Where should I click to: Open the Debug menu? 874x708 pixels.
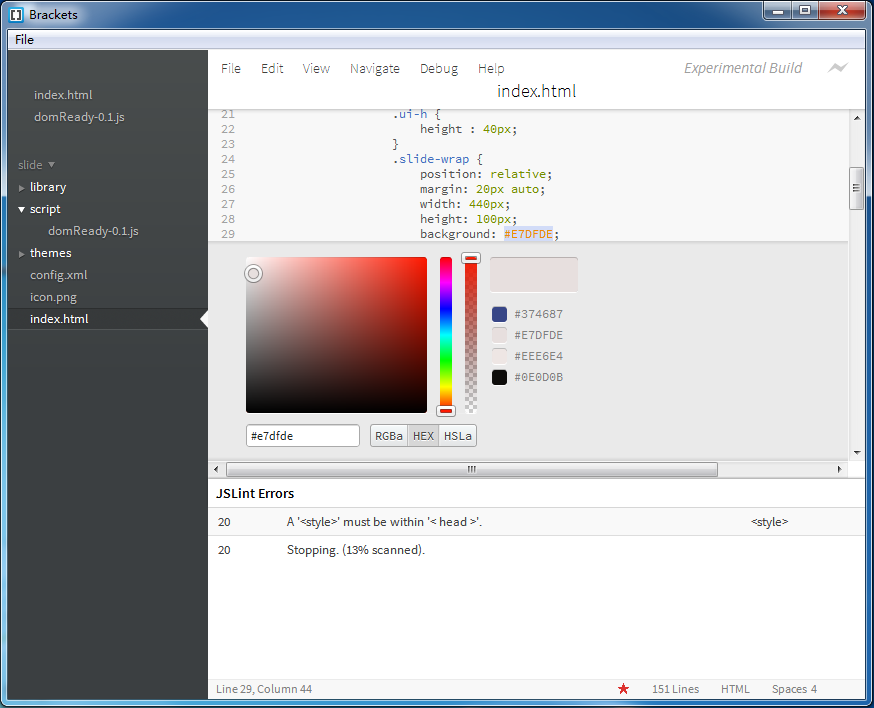coord(438,69)
